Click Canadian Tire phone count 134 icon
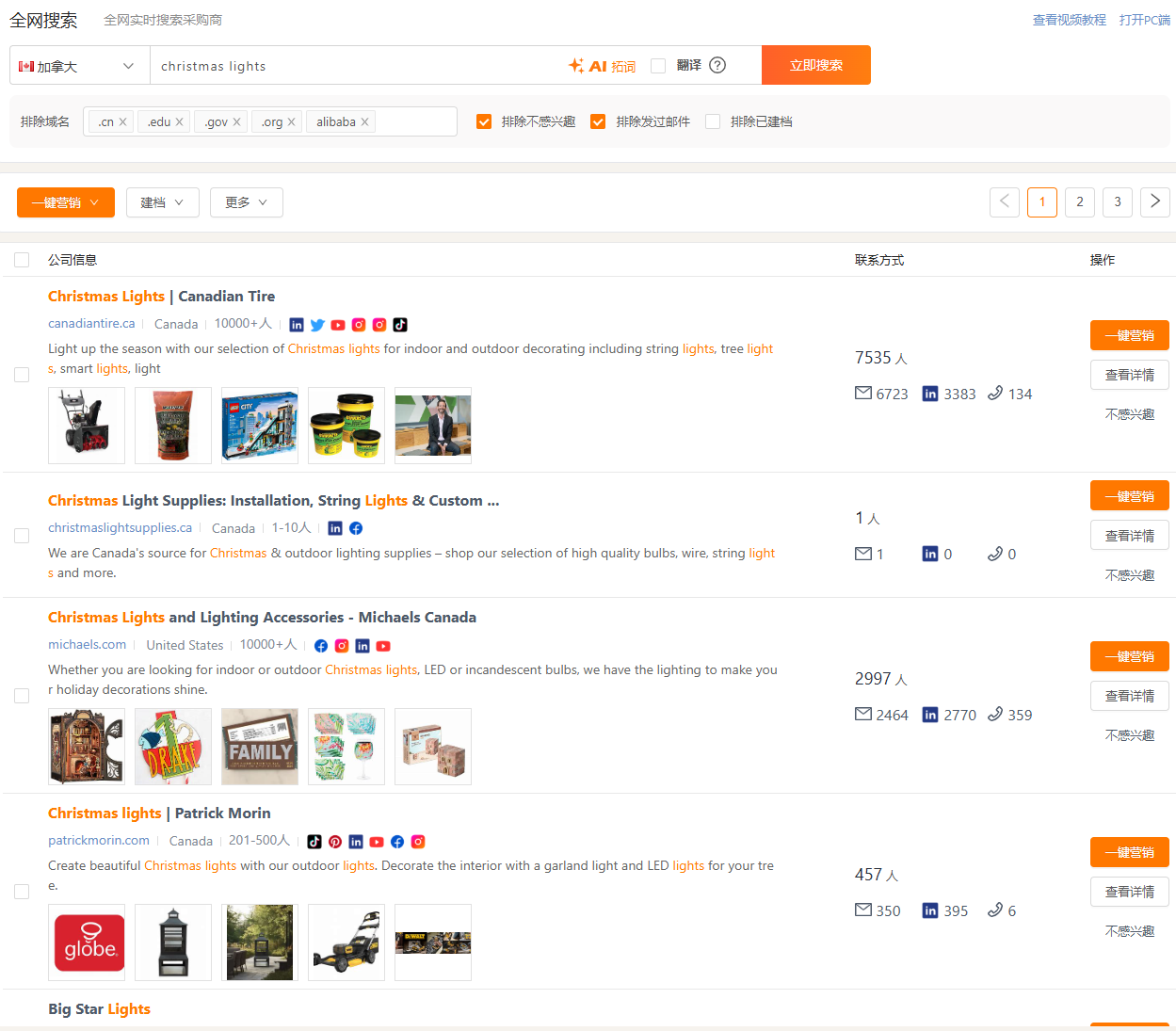 tap(995, 393)
